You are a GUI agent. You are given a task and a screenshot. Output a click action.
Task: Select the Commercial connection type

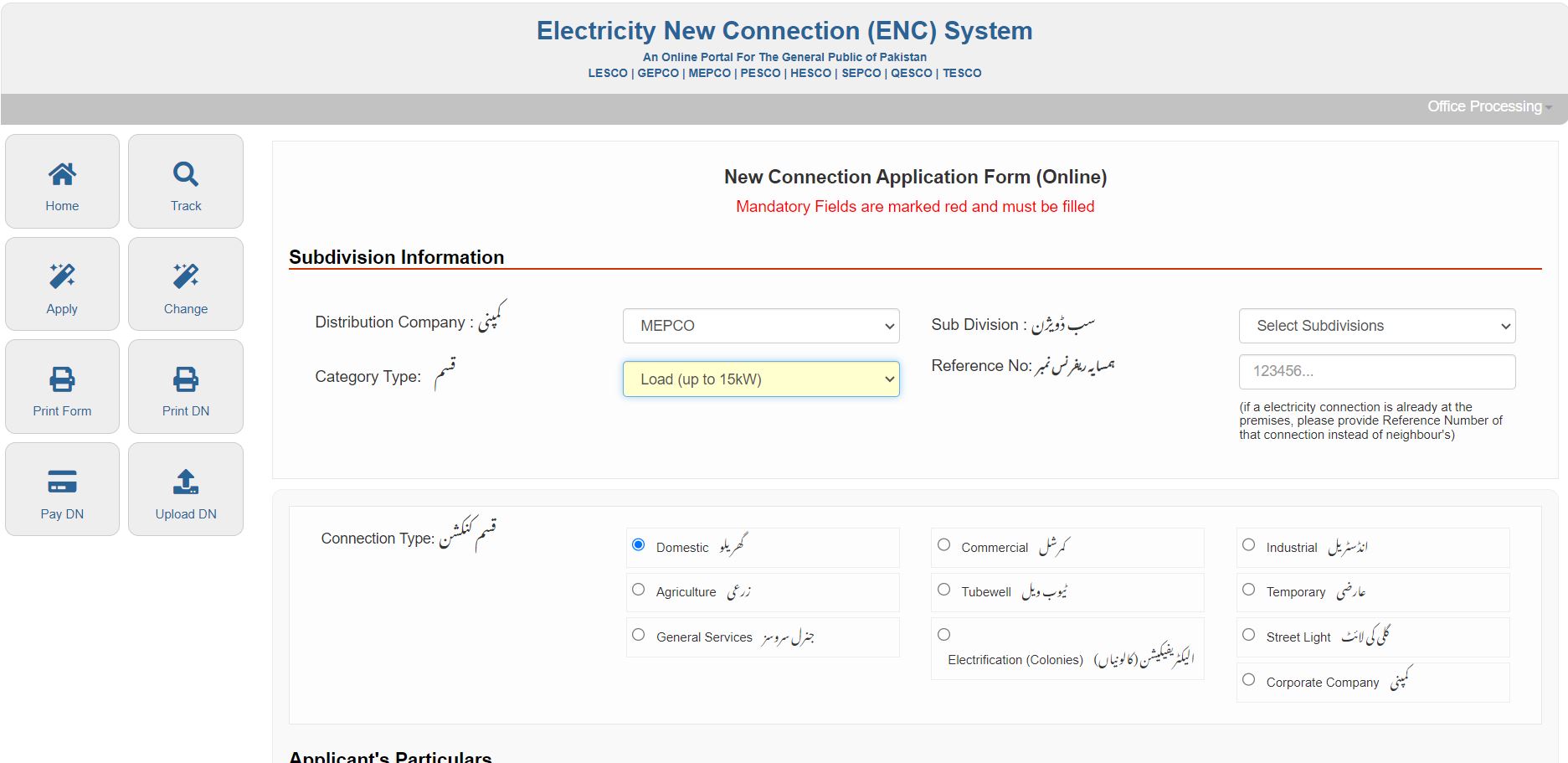(944, 544)
